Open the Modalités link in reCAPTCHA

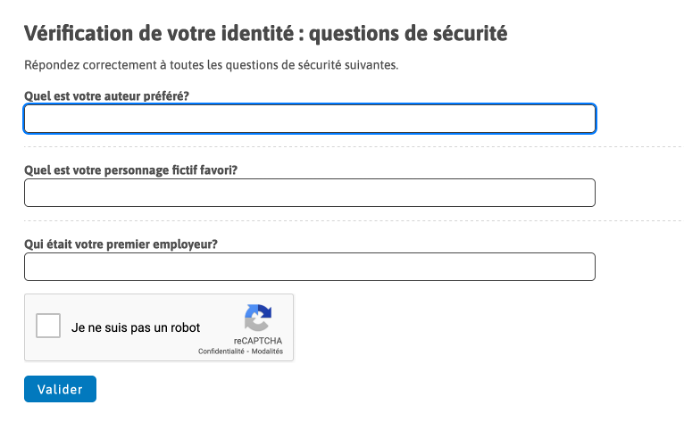pos(267,352)
